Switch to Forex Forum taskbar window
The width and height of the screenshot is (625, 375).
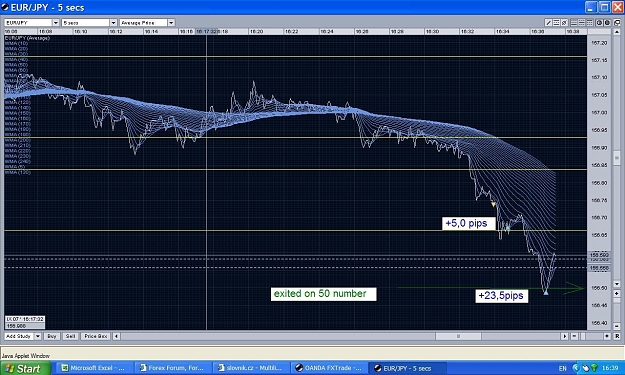172,368
